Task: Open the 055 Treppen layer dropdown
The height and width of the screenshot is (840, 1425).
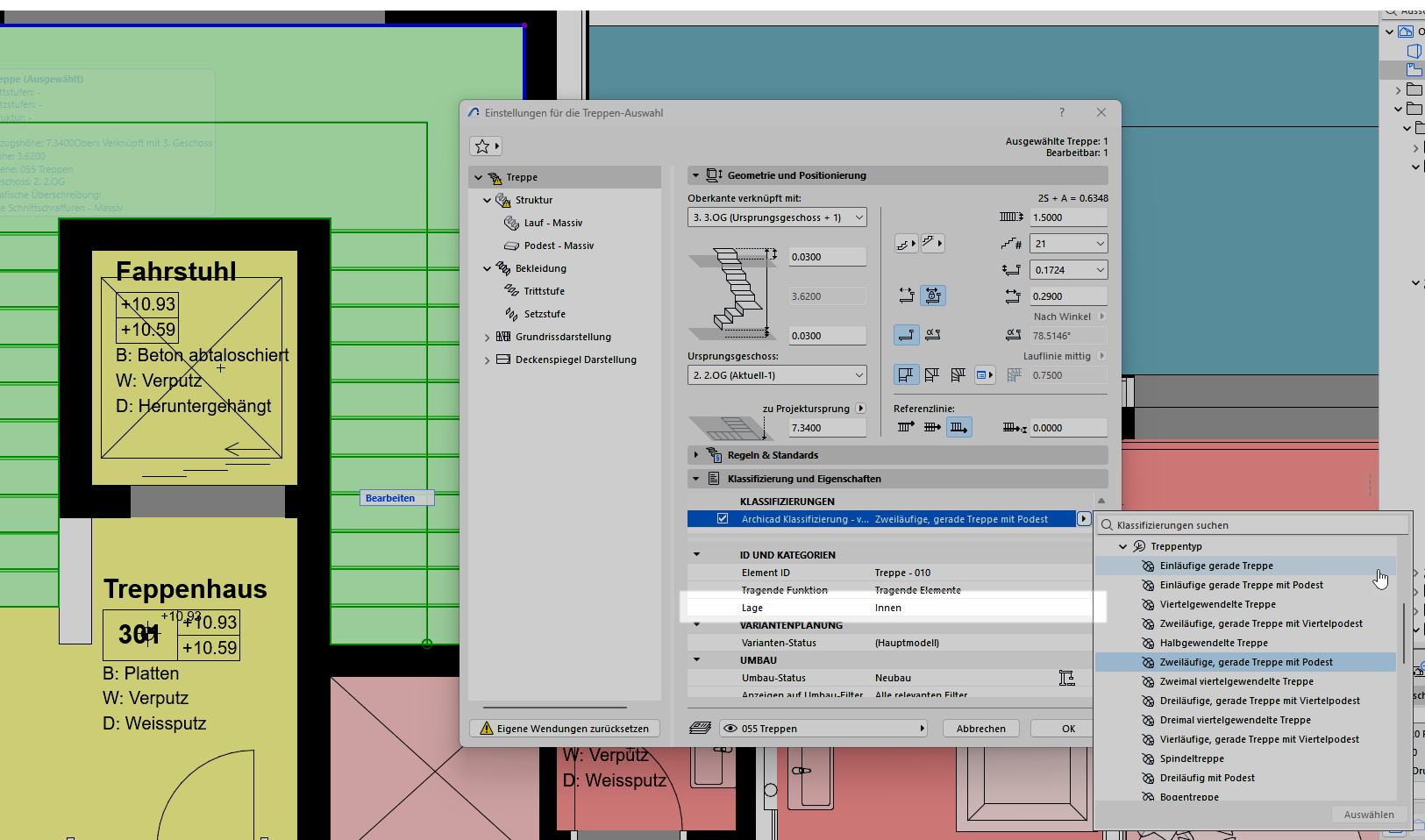Action: (823, 729)
